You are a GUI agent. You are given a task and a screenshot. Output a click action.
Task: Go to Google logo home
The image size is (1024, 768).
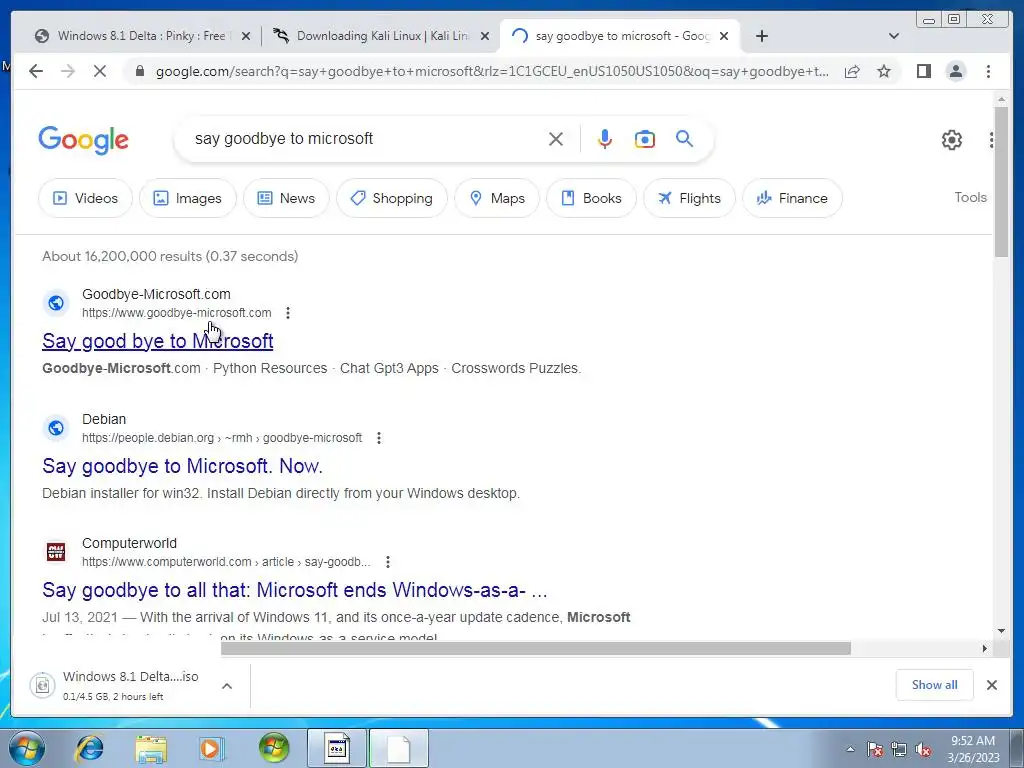click(84, 140)
